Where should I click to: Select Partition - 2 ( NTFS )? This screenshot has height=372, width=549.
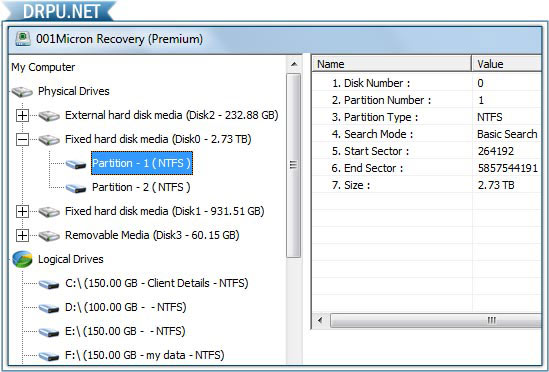[141, 187]
